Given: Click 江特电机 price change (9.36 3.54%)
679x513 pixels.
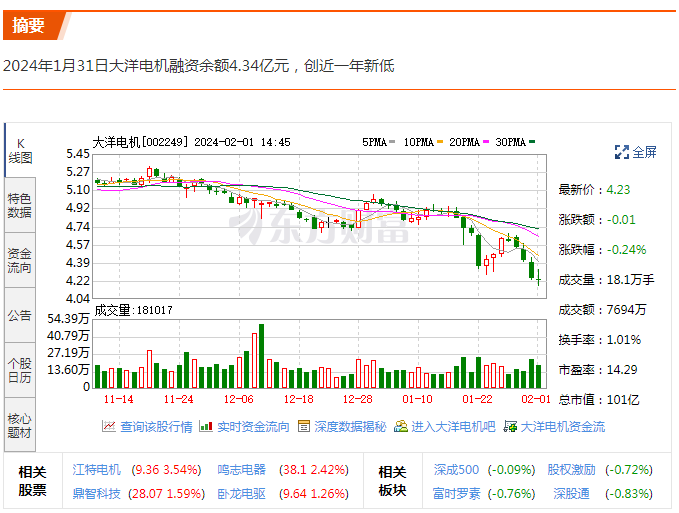Looking at the screenshot, I should coord(167,470).
